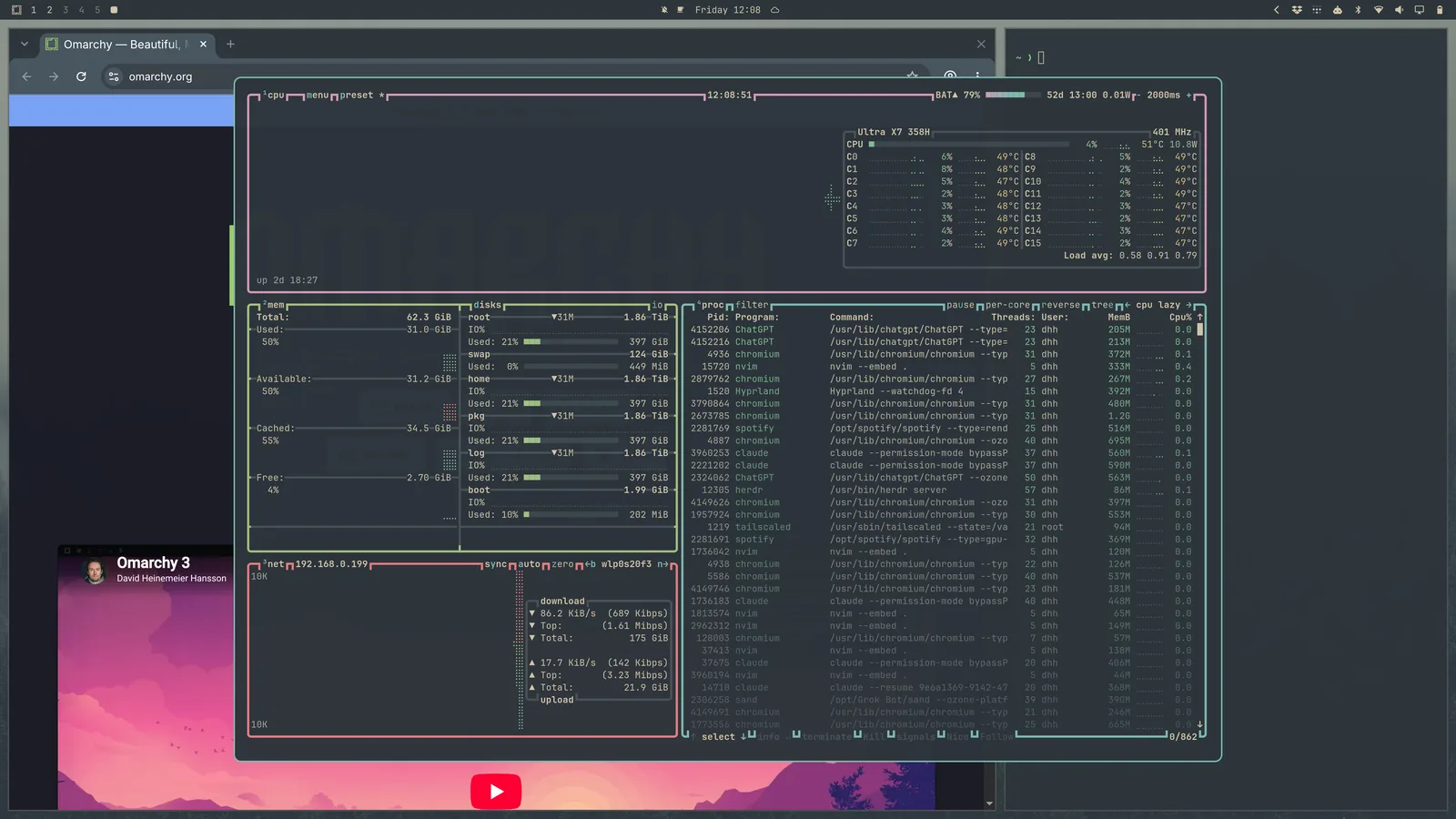Viewport: 1456px width, 819px height.
Task: Select next network interface with n arrow
Action: 662,564
